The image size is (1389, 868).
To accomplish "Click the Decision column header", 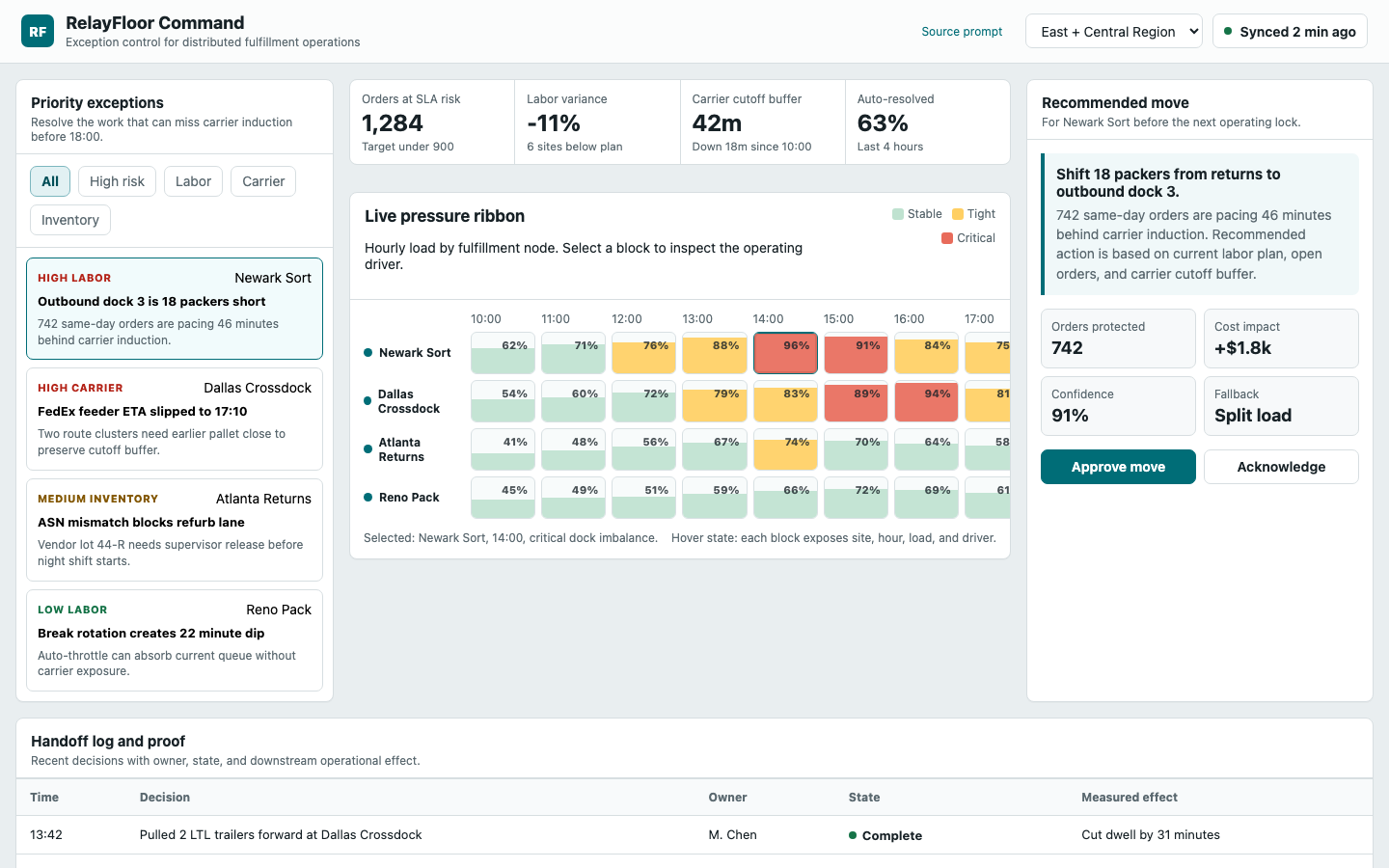I will 165,798.
